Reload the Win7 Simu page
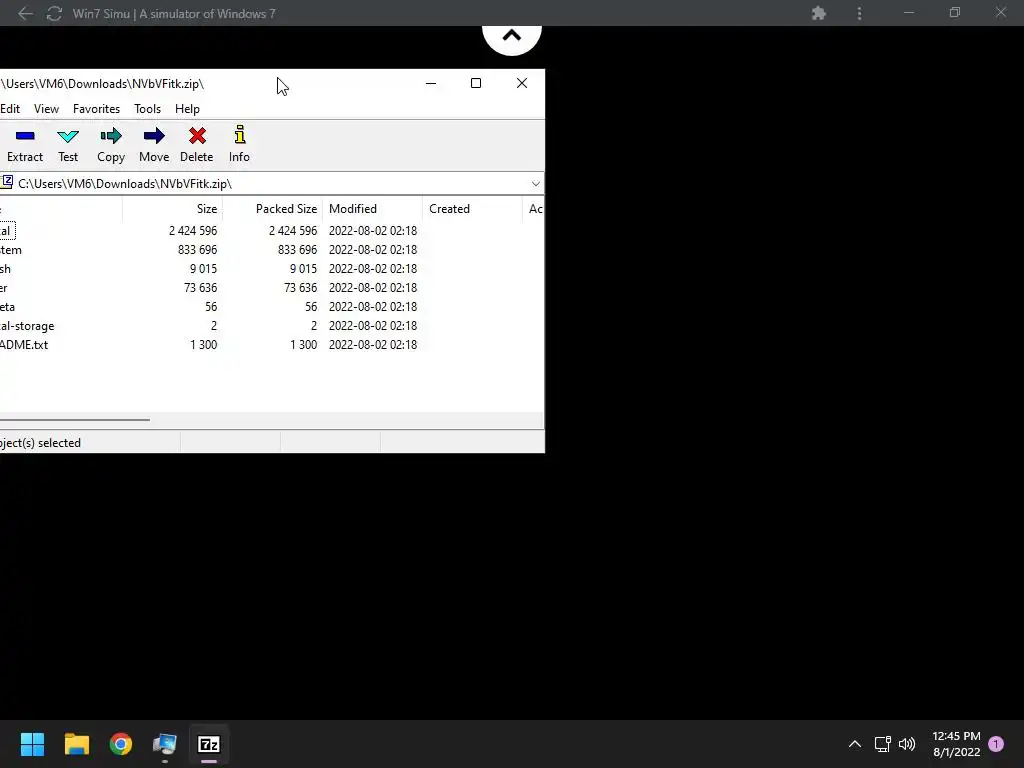This screenshot has height=768, width=1024. coord(54,13)
